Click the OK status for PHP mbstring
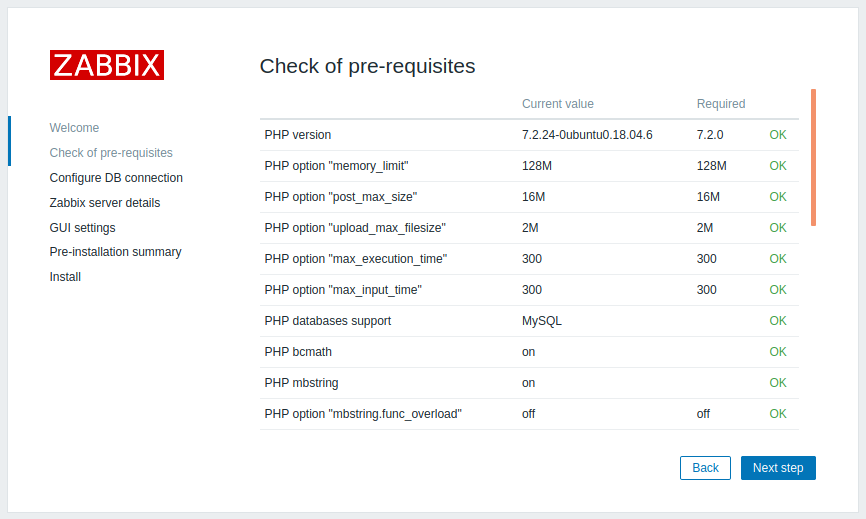The image size is (866, 519). click(778, 383)
